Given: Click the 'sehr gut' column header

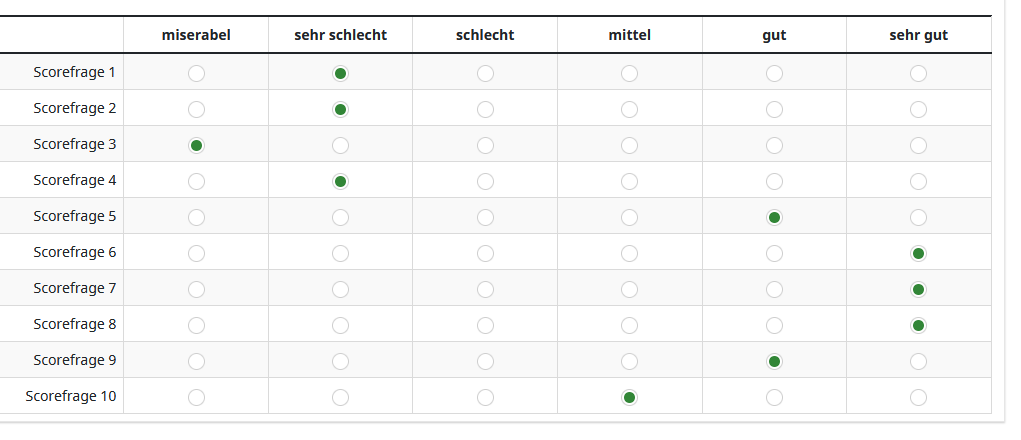Looking at the screenshot, I should (918, 35).
